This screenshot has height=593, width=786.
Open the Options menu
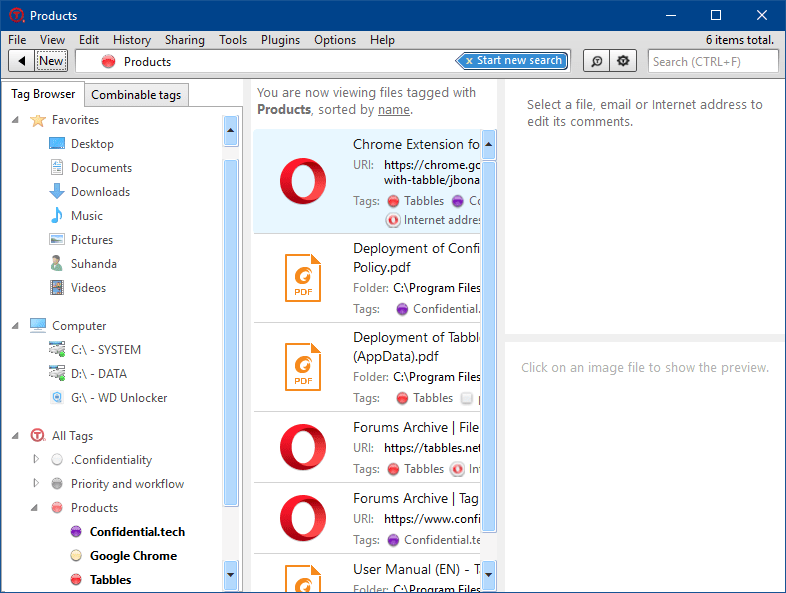point(335,40)
